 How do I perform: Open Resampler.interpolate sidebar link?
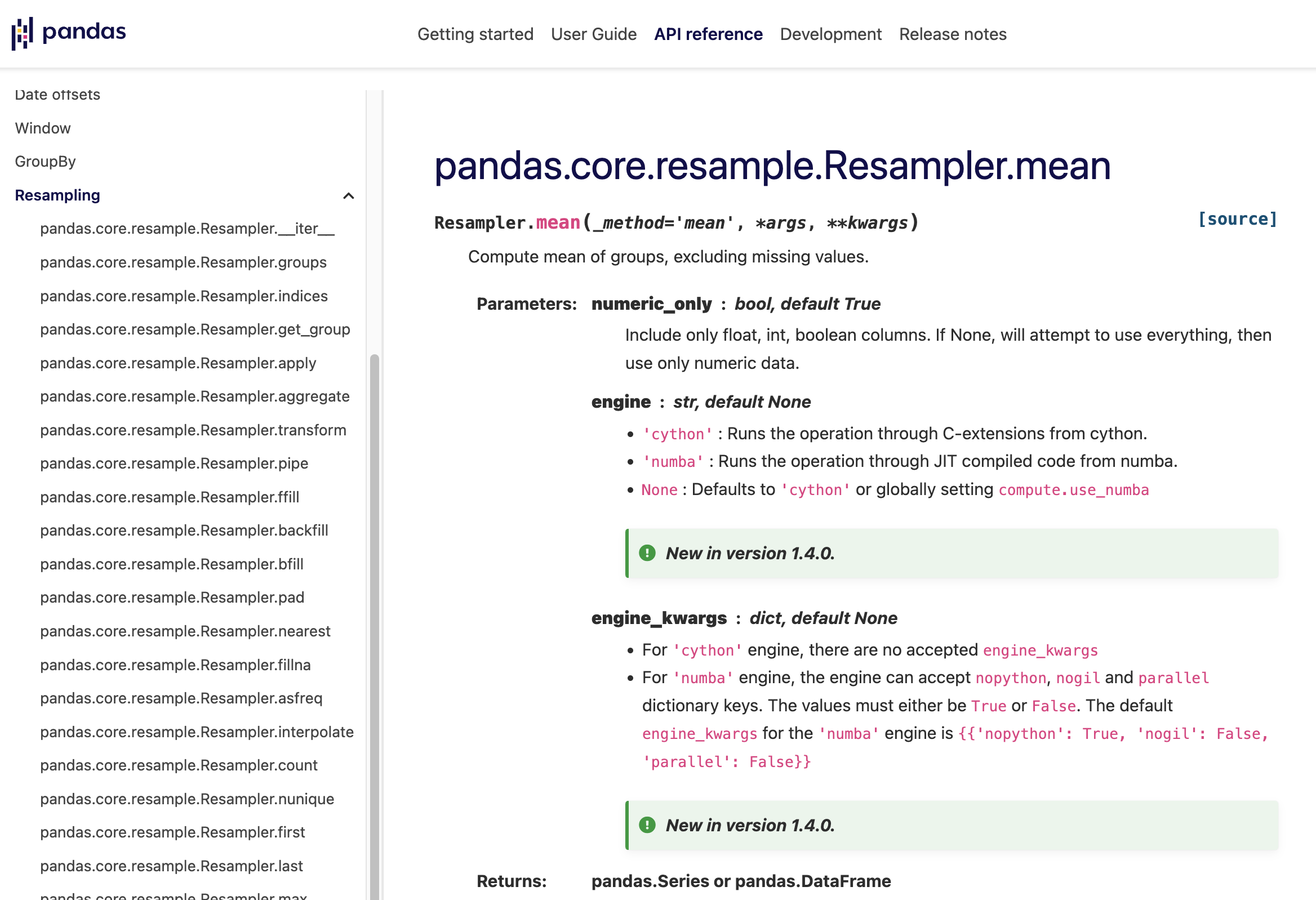coord(197,732)
